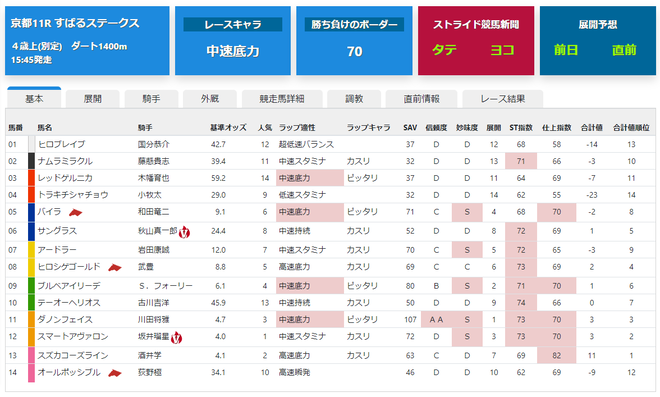Image resolution: width=660 pixels, height=397 pixels.
Task: Click the 仕上指数 column header
Action: click(x=556, y=128)
